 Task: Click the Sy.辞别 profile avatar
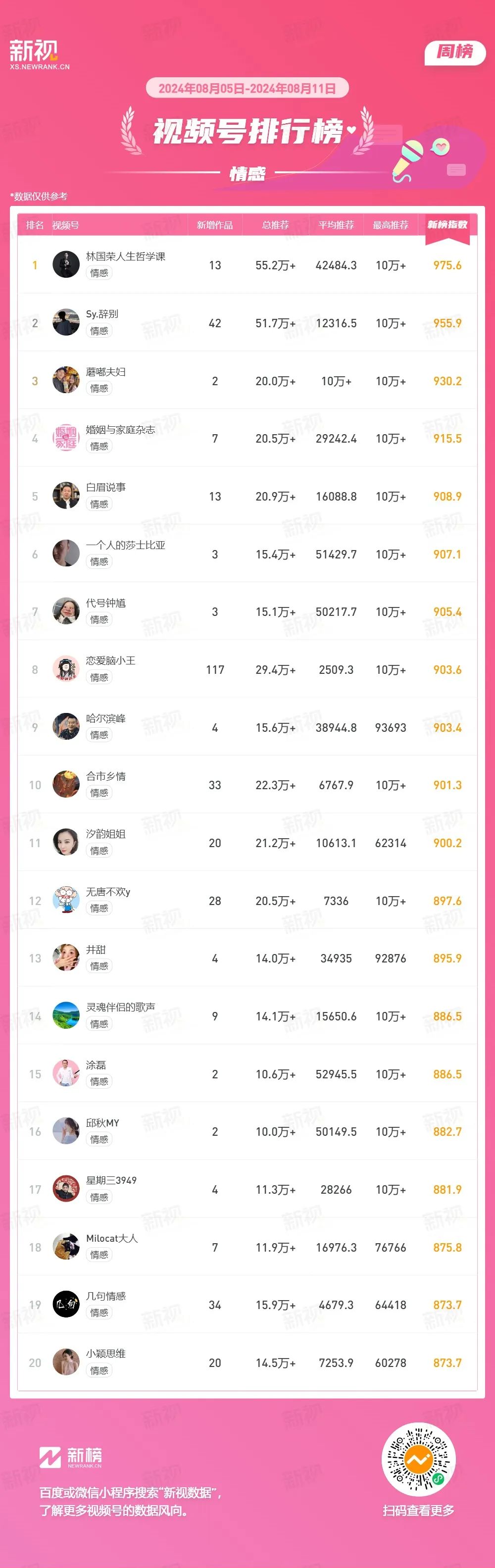coord(66,323)
